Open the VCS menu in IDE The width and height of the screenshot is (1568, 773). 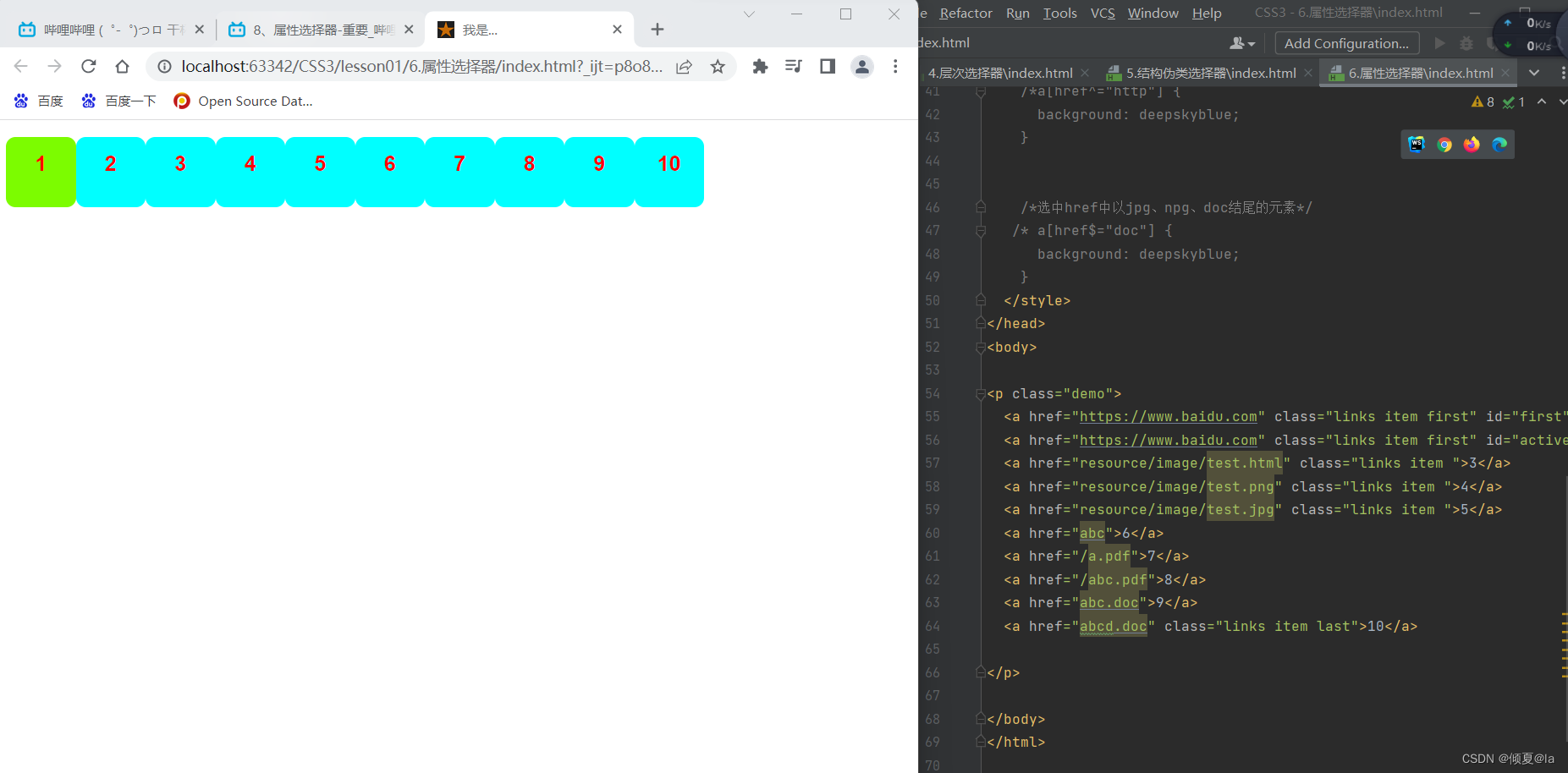tap(1103, 13)
